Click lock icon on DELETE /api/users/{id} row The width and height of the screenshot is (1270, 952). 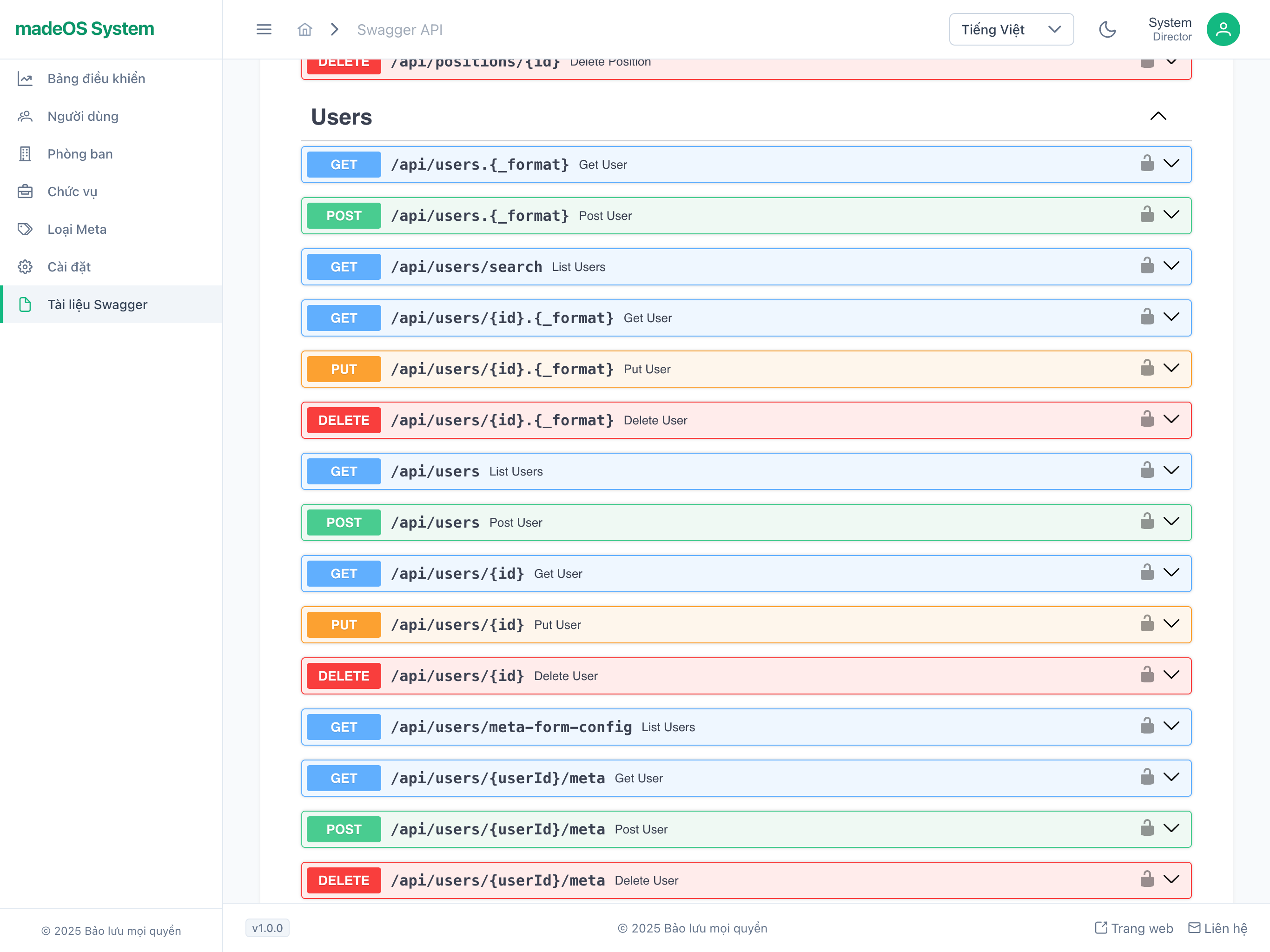pyautogui.click(x=1146, y=674)
